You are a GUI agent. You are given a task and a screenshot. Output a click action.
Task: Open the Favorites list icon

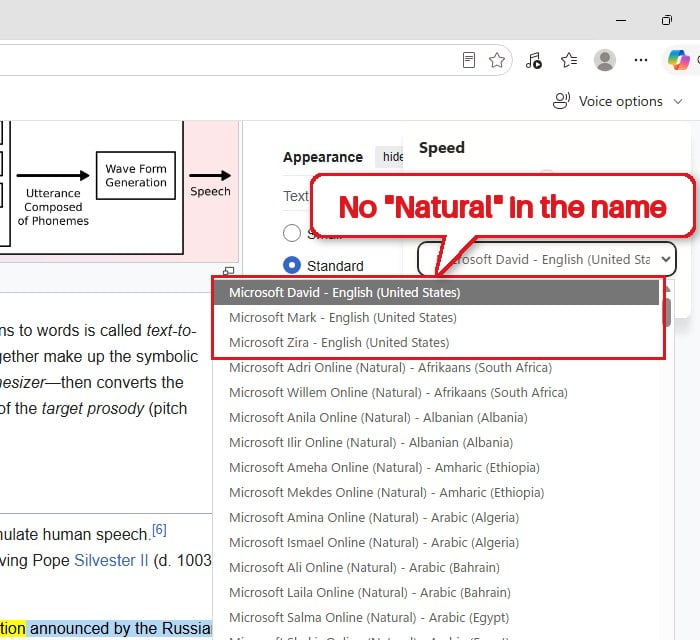569,60
